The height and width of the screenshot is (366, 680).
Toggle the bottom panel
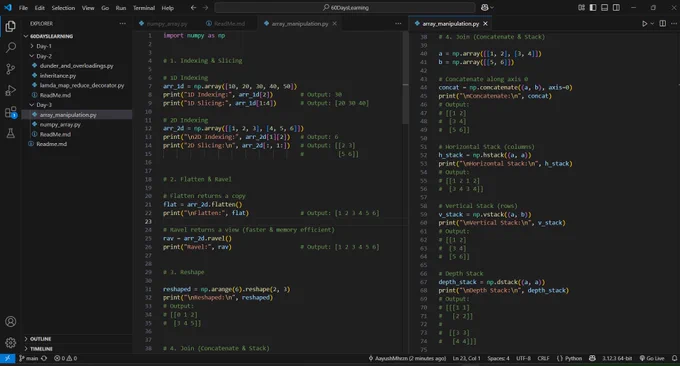point(605,7)
